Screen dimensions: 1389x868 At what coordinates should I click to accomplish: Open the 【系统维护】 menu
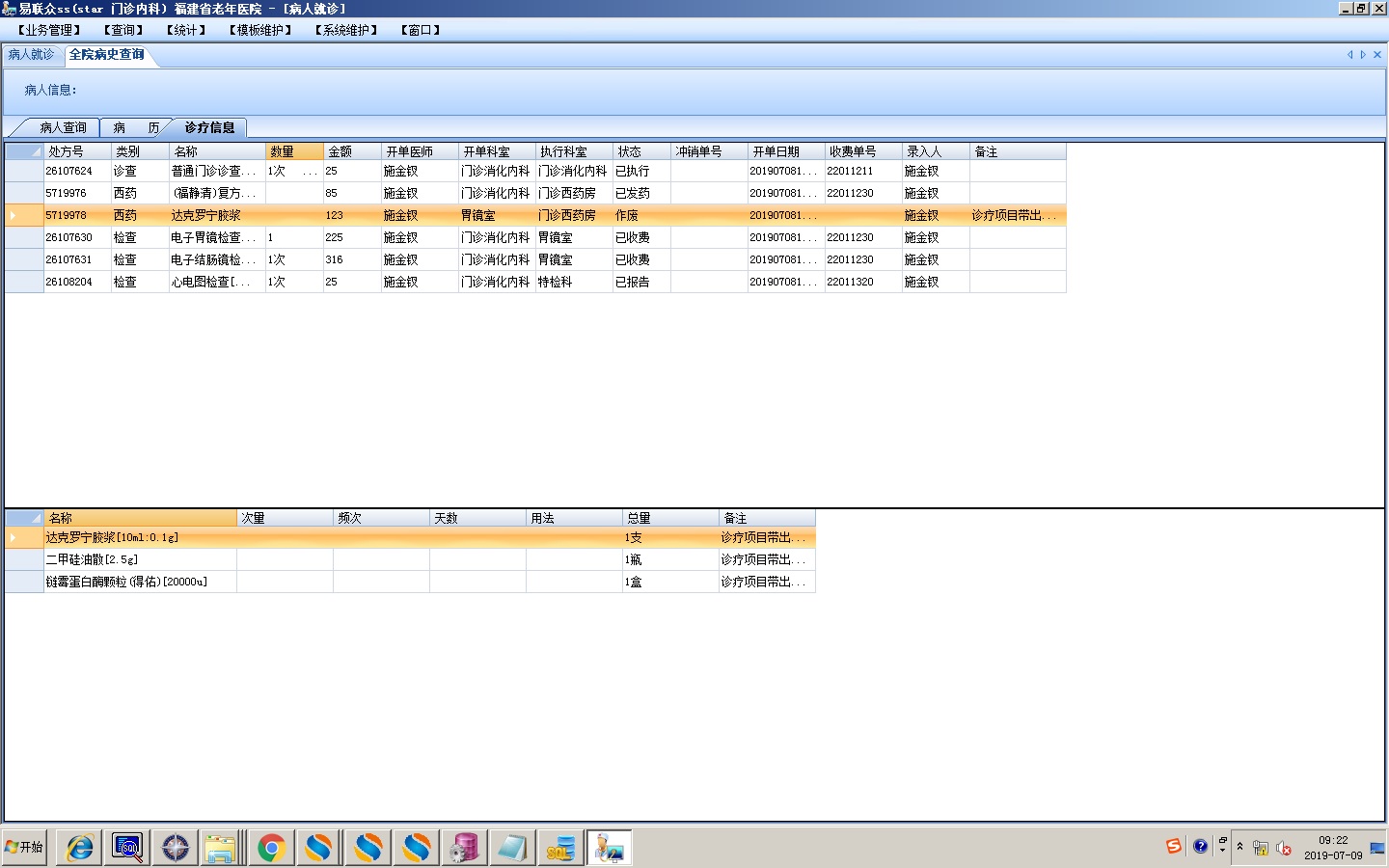[x=346, y=30]
